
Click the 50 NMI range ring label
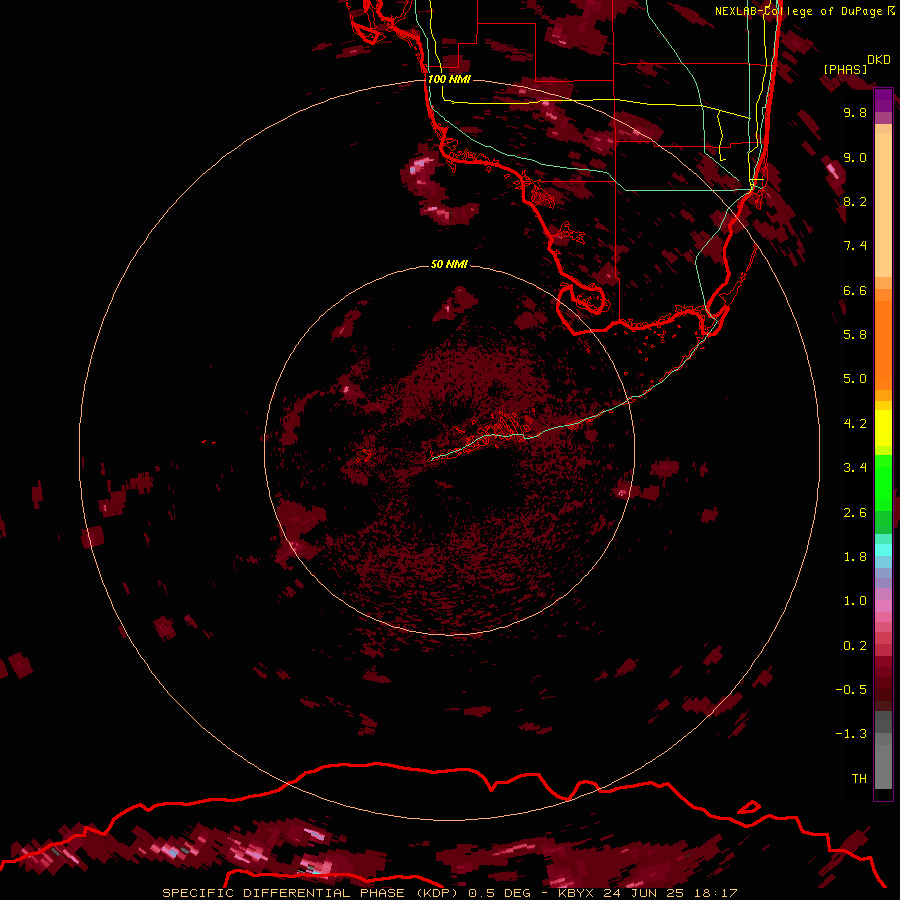click(449, 264)
